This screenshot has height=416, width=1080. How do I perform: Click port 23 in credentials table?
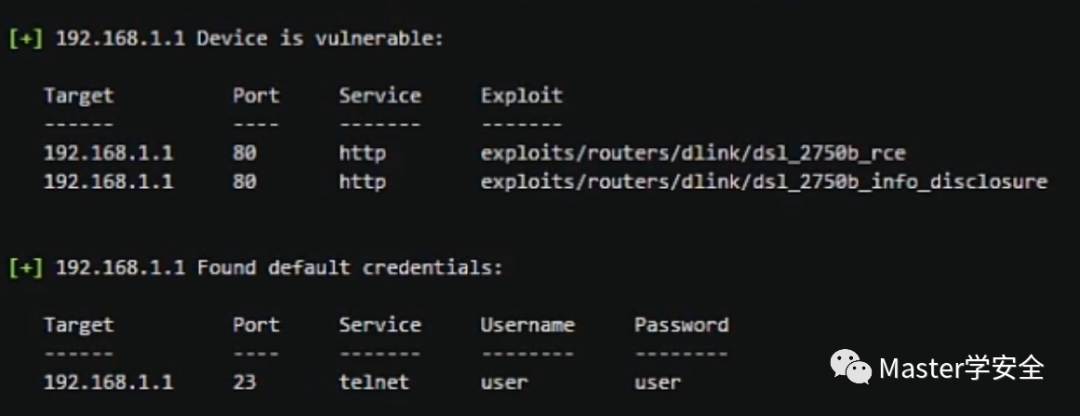point(245,382)
